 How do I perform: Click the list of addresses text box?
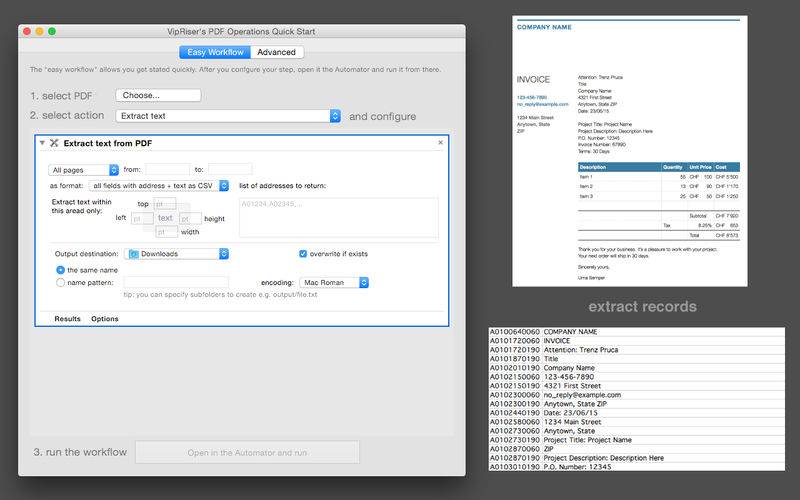click(x=339, y=218)
